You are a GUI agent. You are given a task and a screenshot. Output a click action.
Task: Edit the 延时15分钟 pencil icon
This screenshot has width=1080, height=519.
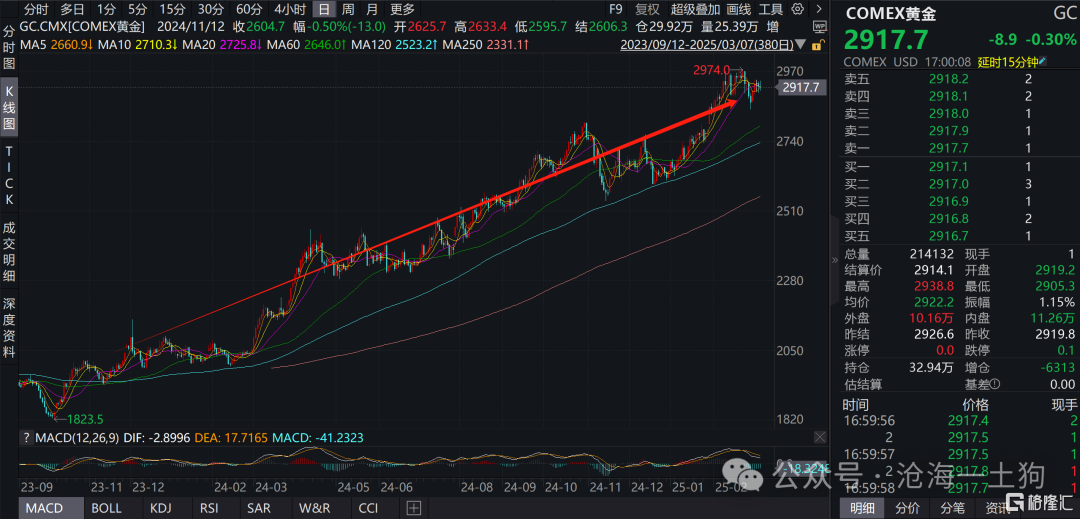[x=1043, y=61]
